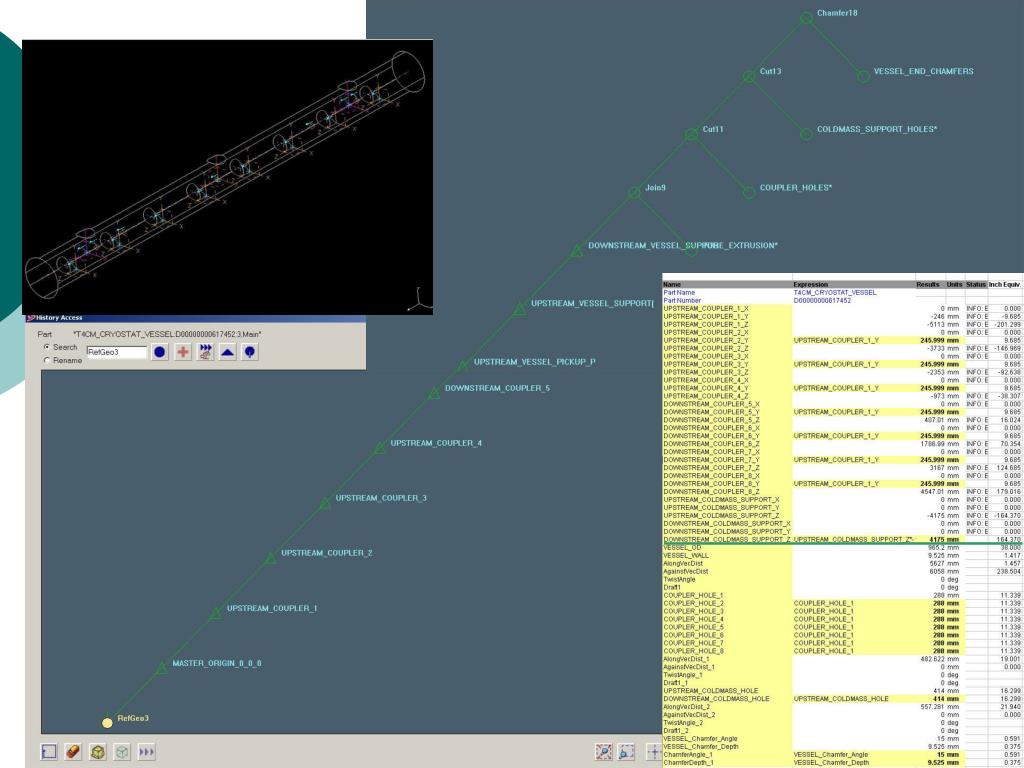Expand the Chamfer18 circle node
1024x768 pixels.
(x=807, y=18)
